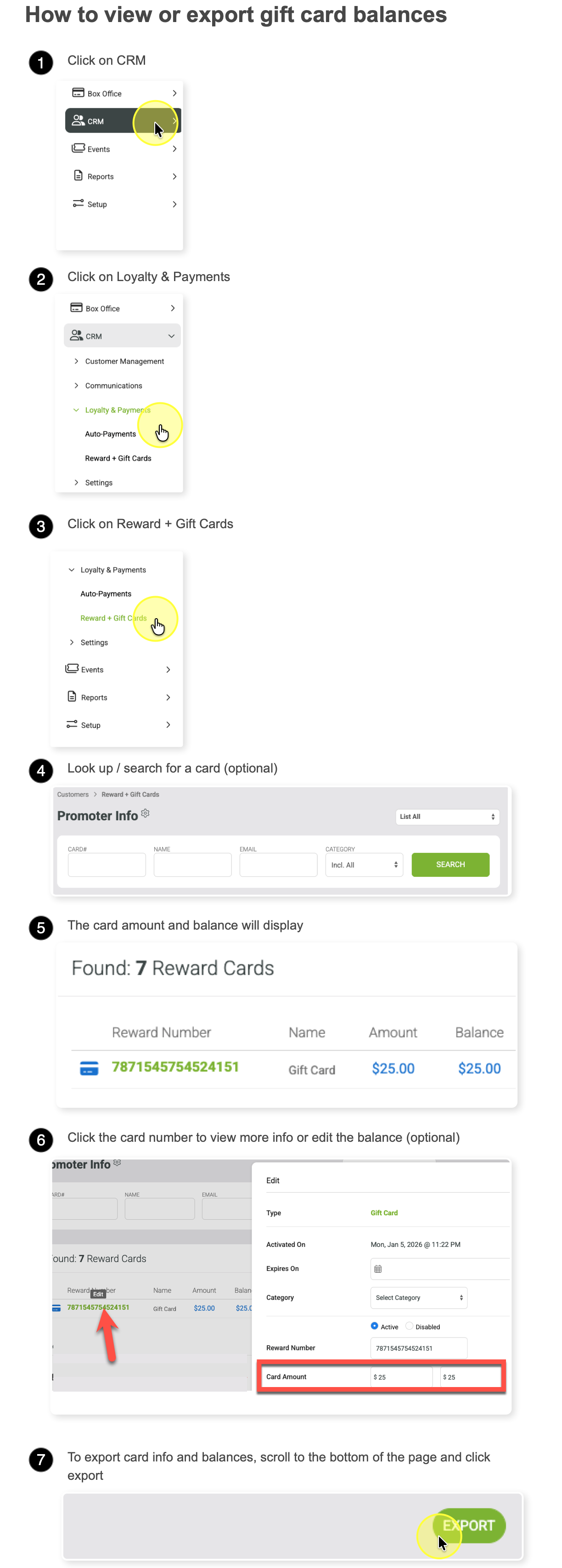Image resolution: width=562 pixels, height=1568 pixels.
Task: Open the calendar icon in Expires On field
Action: point(378,1269)
